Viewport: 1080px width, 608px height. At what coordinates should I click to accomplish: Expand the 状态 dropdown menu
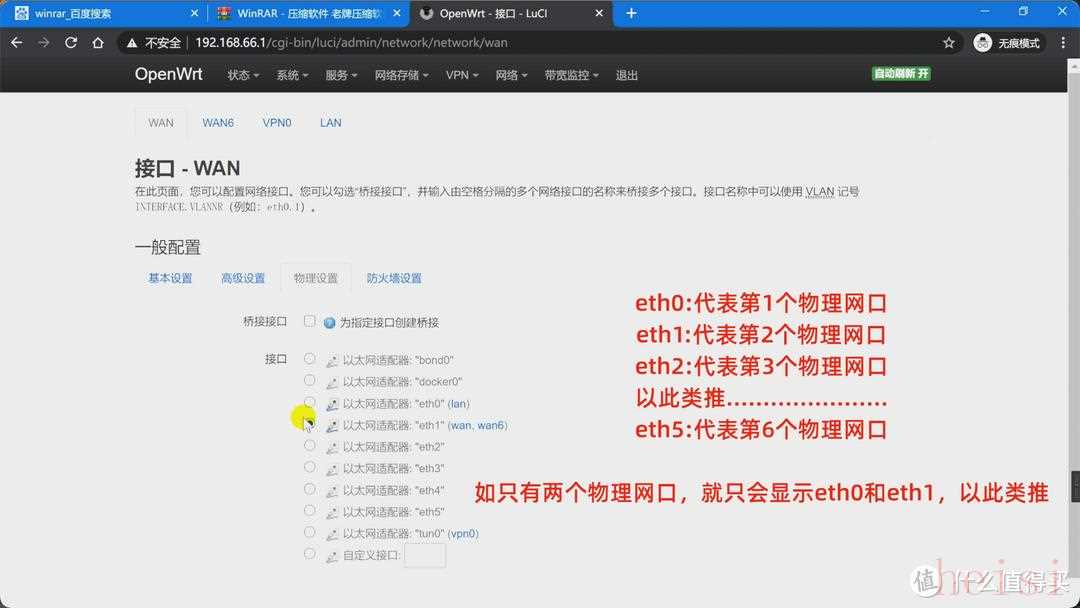click(x=243, y=75)
